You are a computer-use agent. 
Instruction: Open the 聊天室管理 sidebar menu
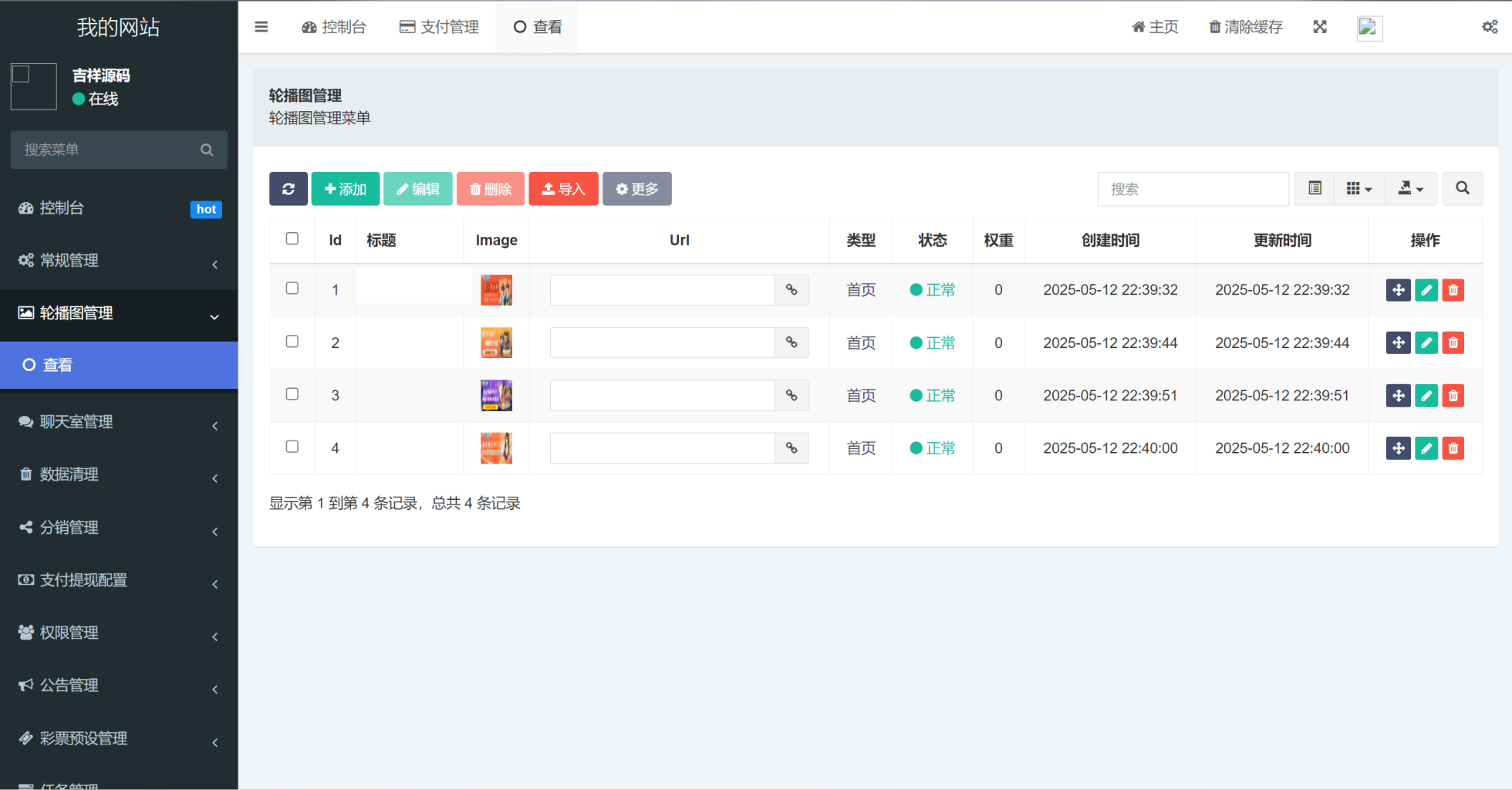coord(120,421)
